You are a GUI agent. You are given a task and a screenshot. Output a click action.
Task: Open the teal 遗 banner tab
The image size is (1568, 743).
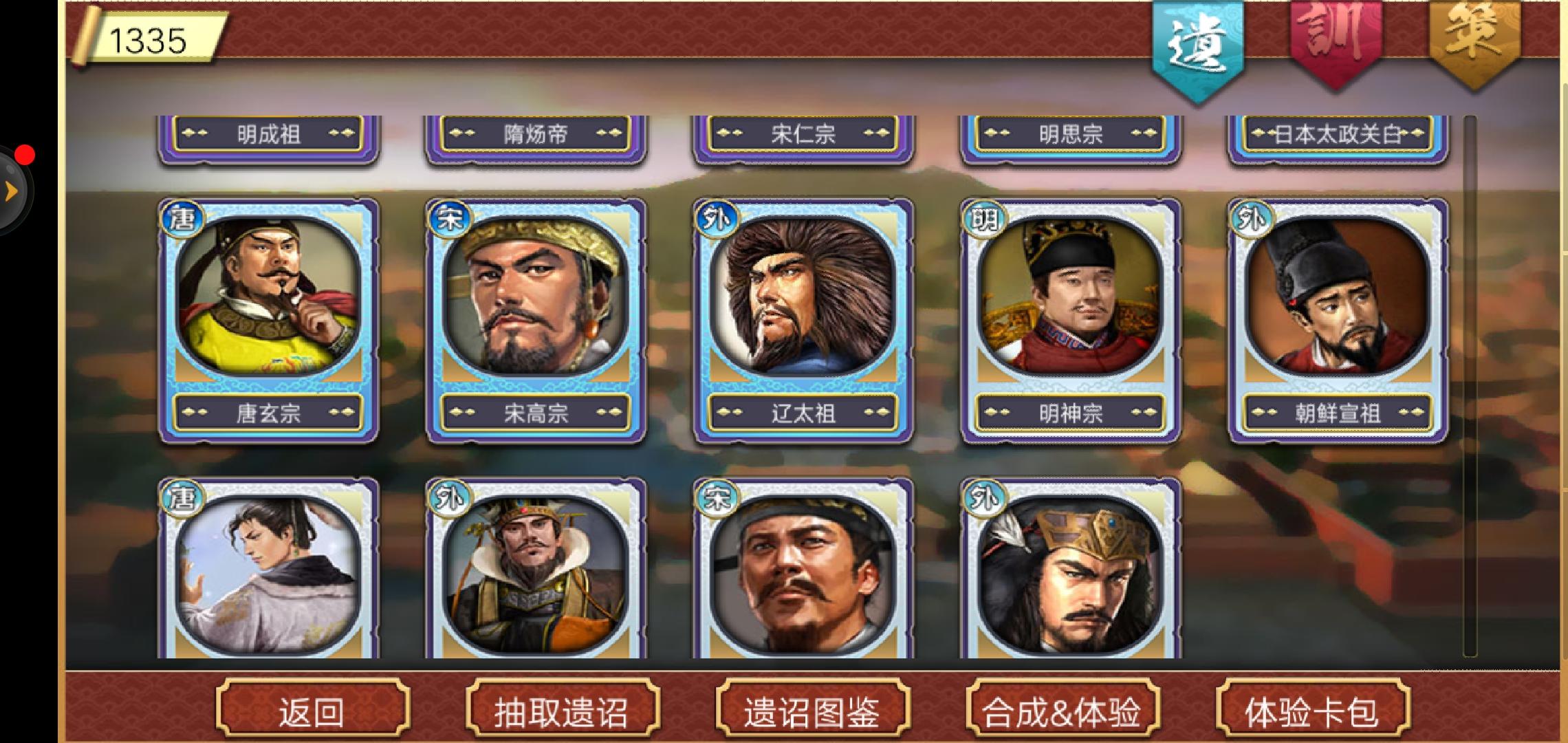click(x=1197, y=50)
